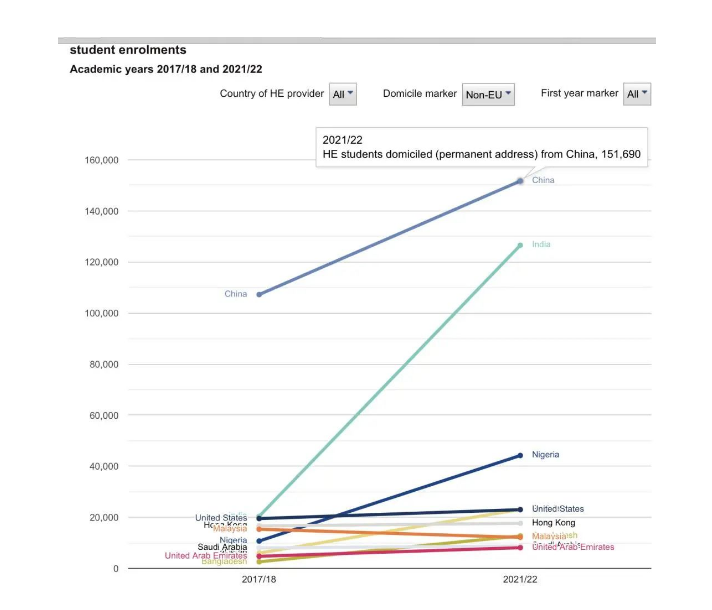Click the China tooltip box
The height and width of the screenshot is (610, 712).
tap(481, 147)
